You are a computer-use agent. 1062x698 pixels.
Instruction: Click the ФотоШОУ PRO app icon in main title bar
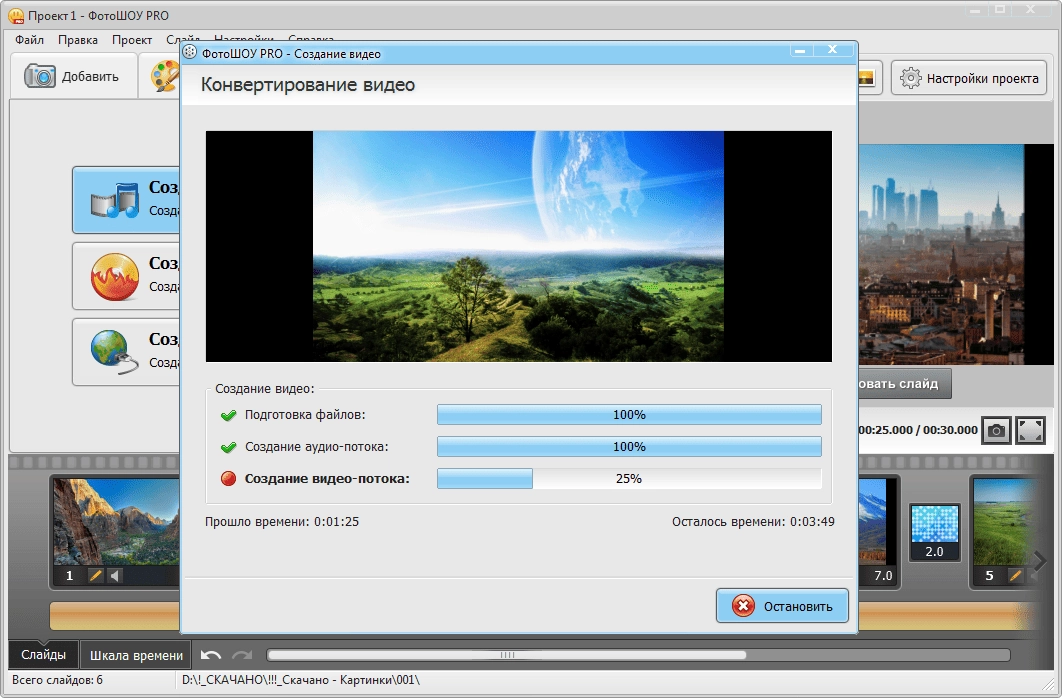click(16, 16)
